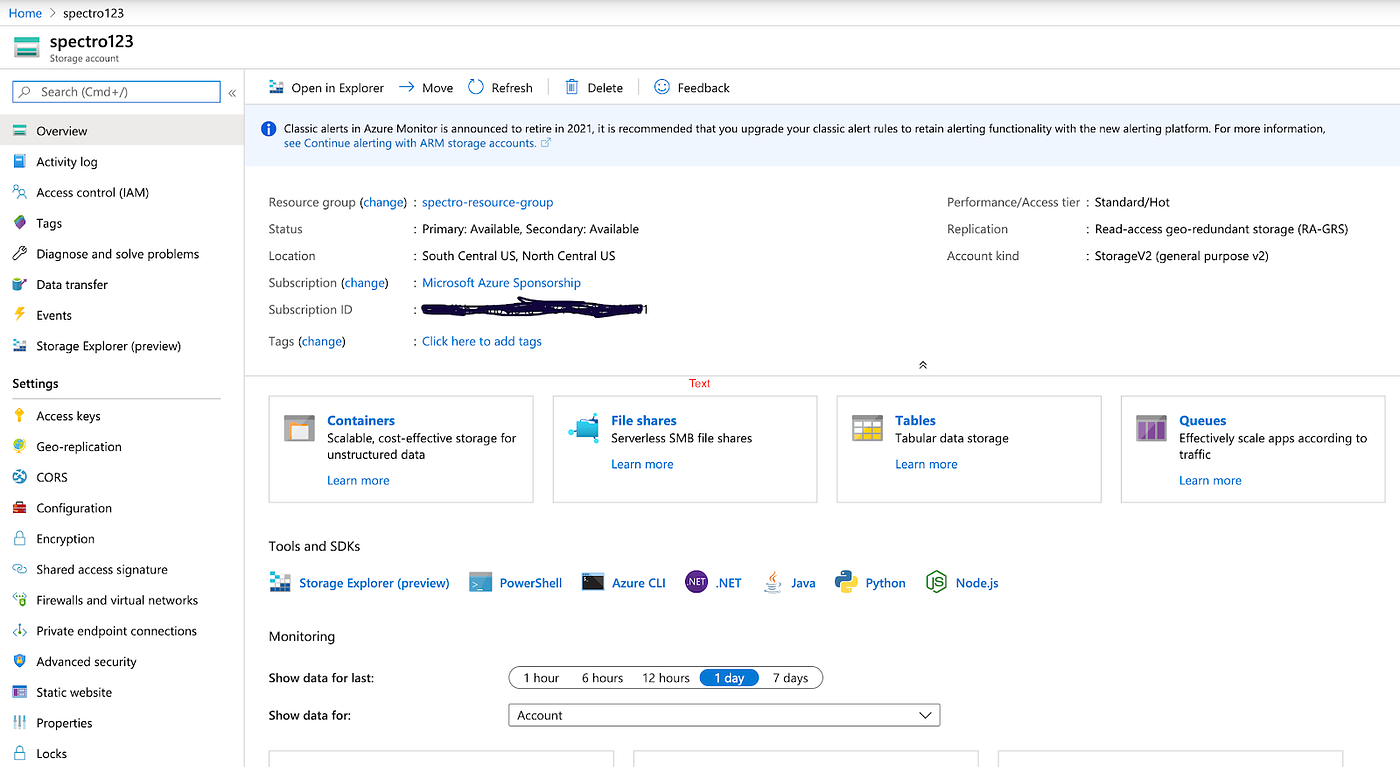Select the 6 hours time range

tap(602, 678)
